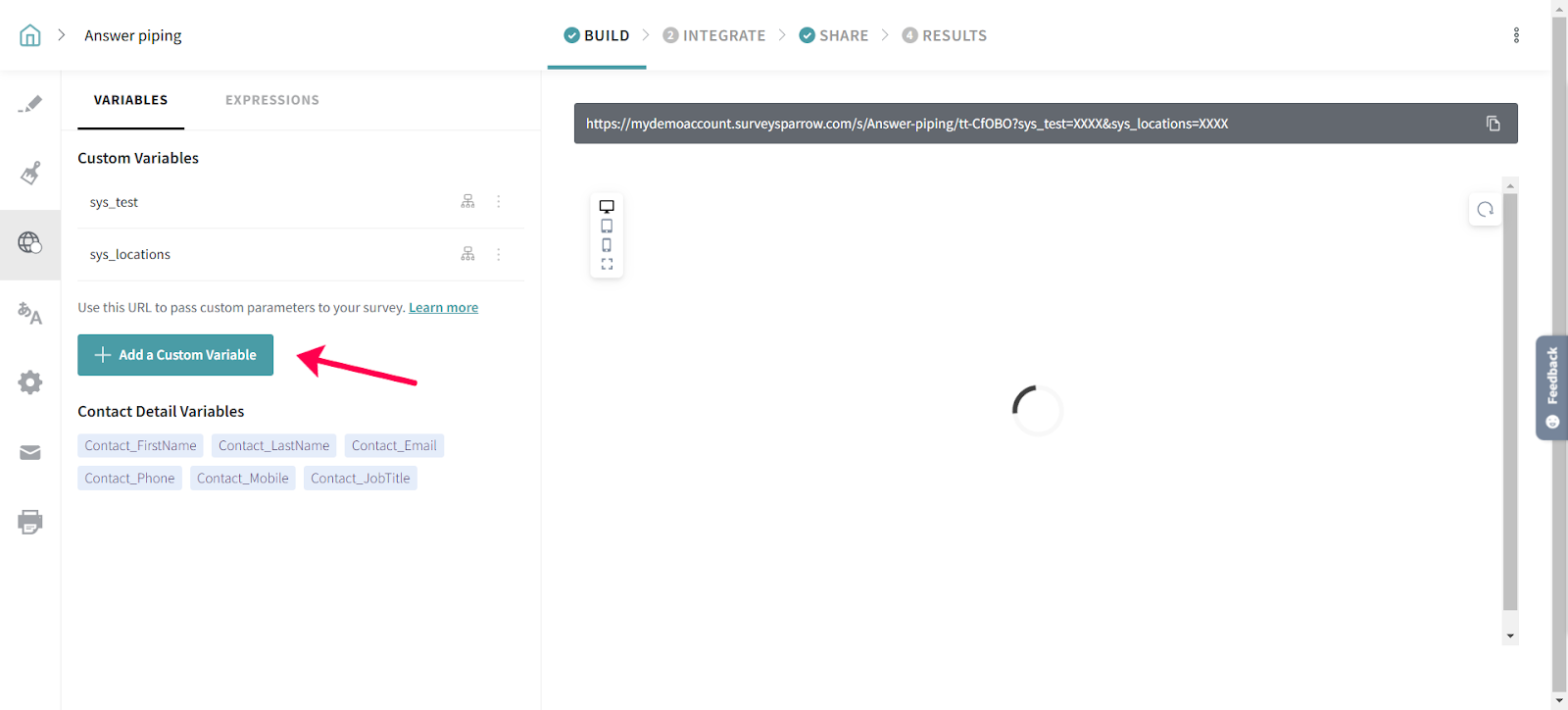This screenshot has width=1568, height=710.
Task: Switch preview to tablet view
Action: click(x=607, y=226)
